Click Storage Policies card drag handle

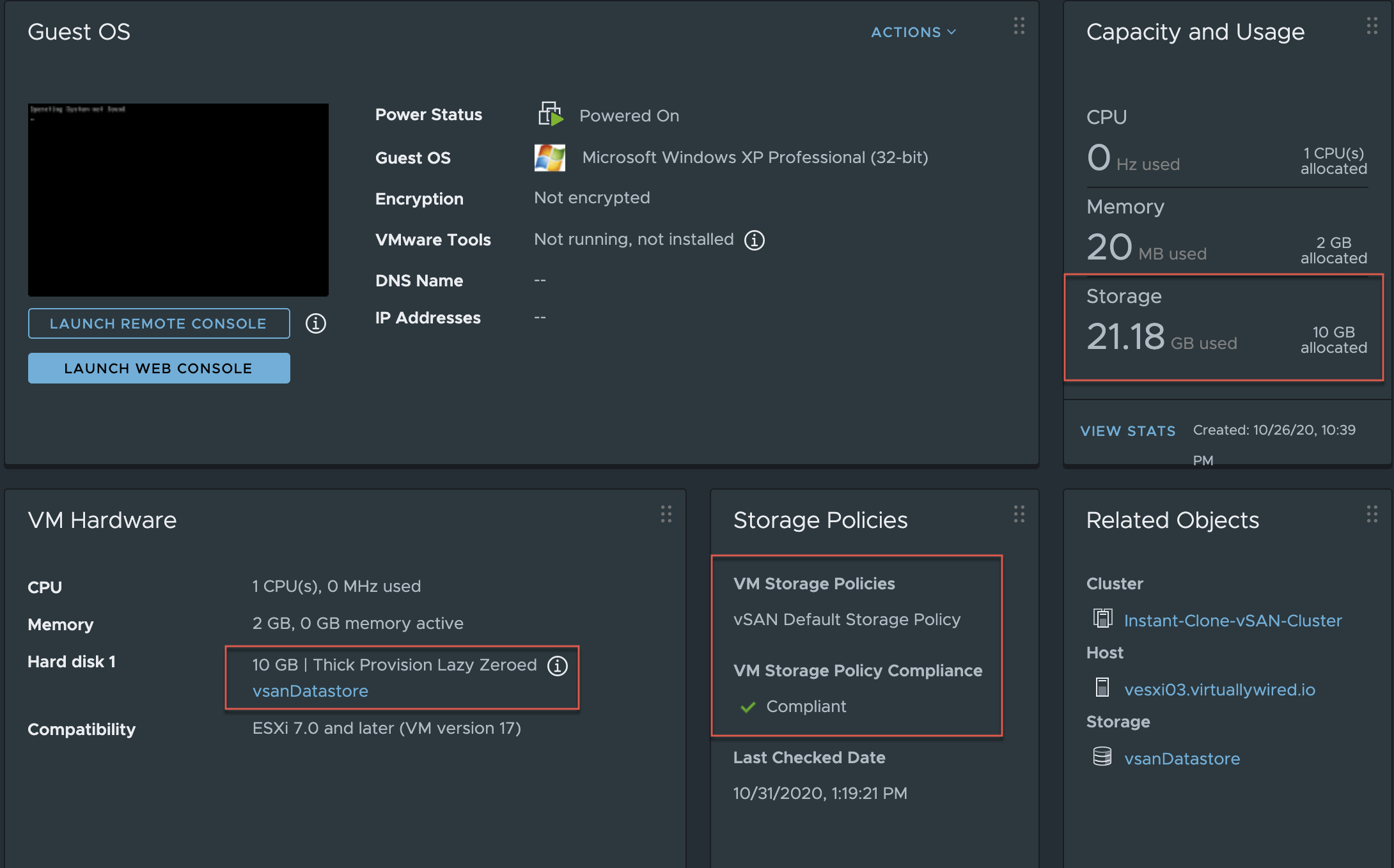[x=1019, y=515]
